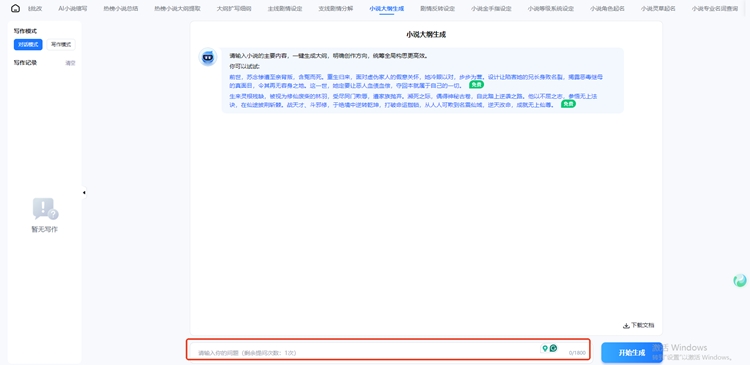This screenshot has width=750, height=365.
Task: Open the 支线剧情分解 tab
Action: [x=336, y=9]
